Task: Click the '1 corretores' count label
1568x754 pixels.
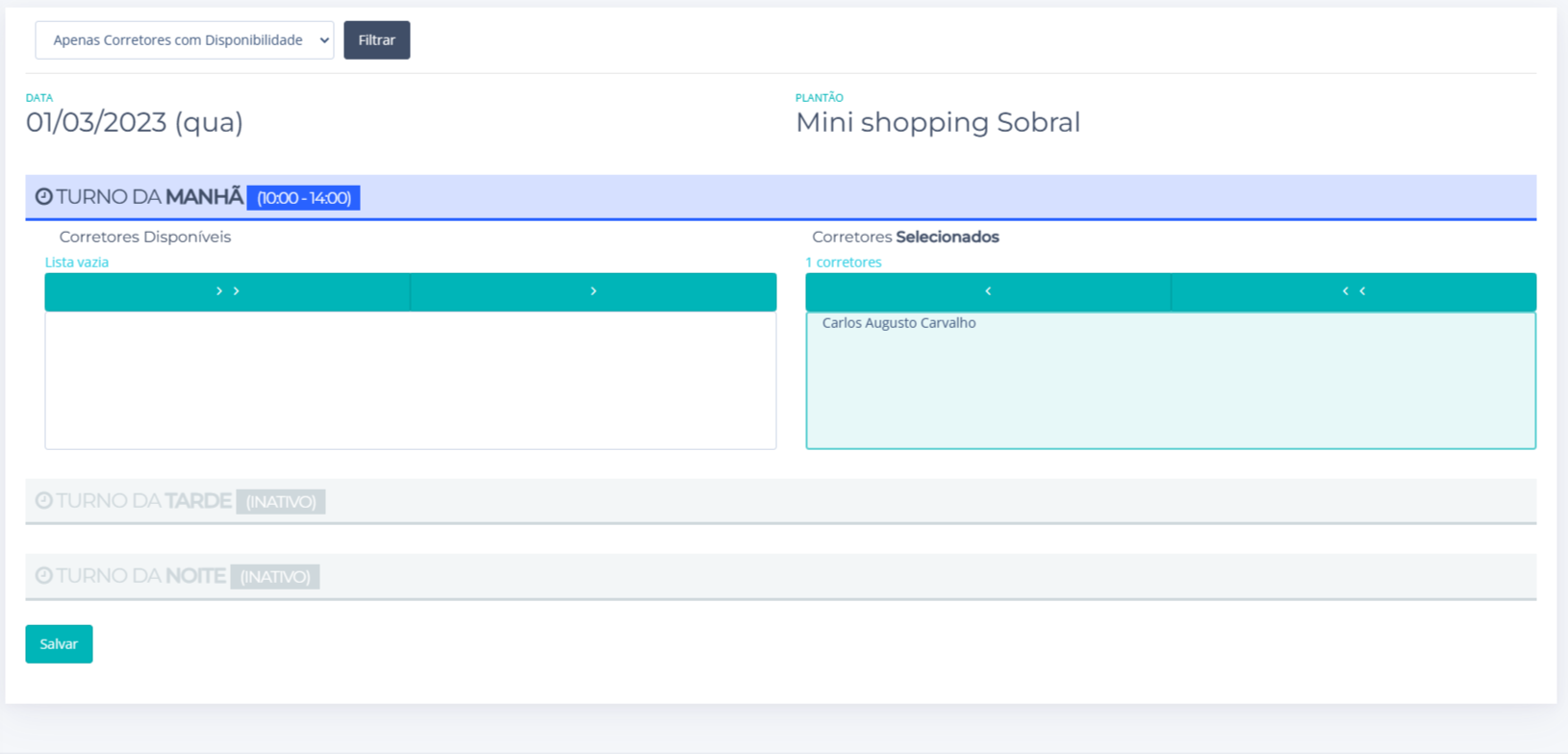Action: coord(844,263)
